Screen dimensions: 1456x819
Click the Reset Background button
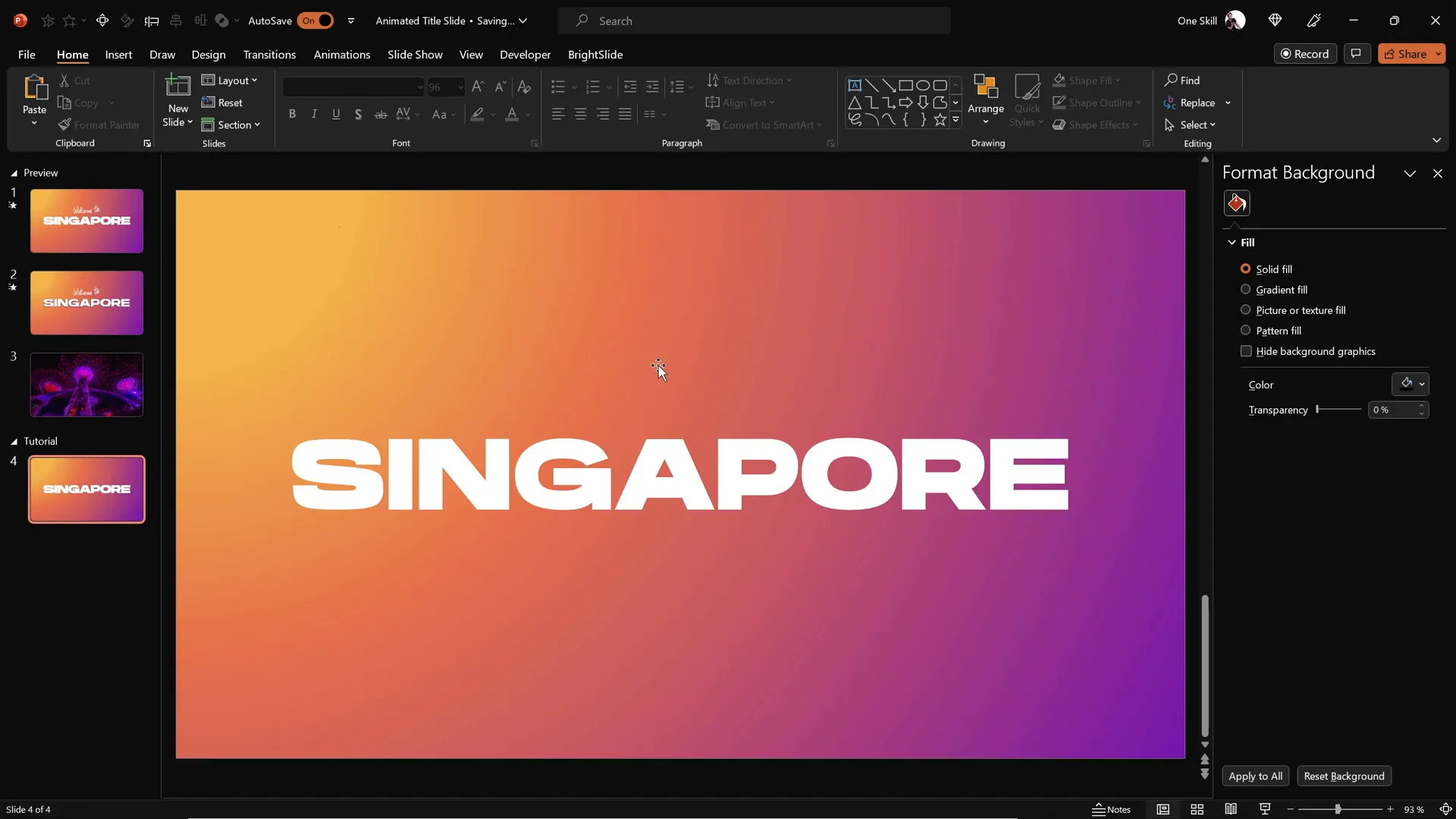(1345, 776)
